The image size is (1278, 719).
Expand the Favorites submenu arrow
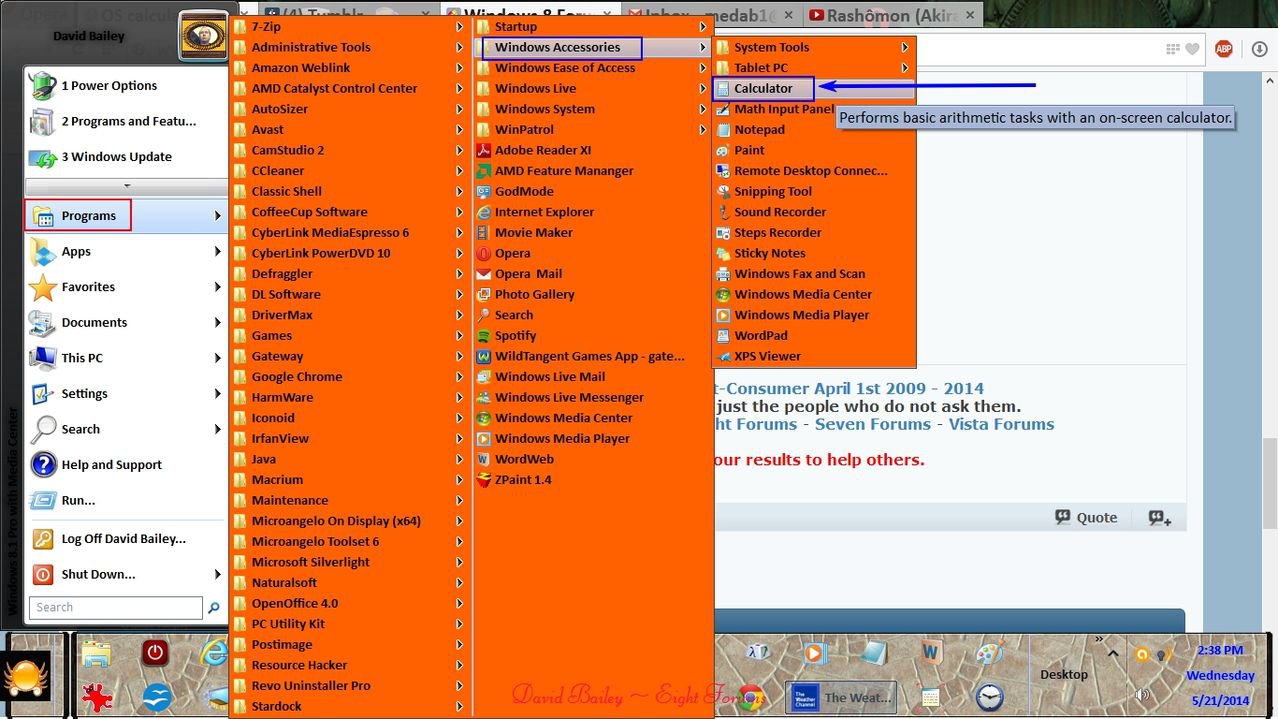(217, 287)
